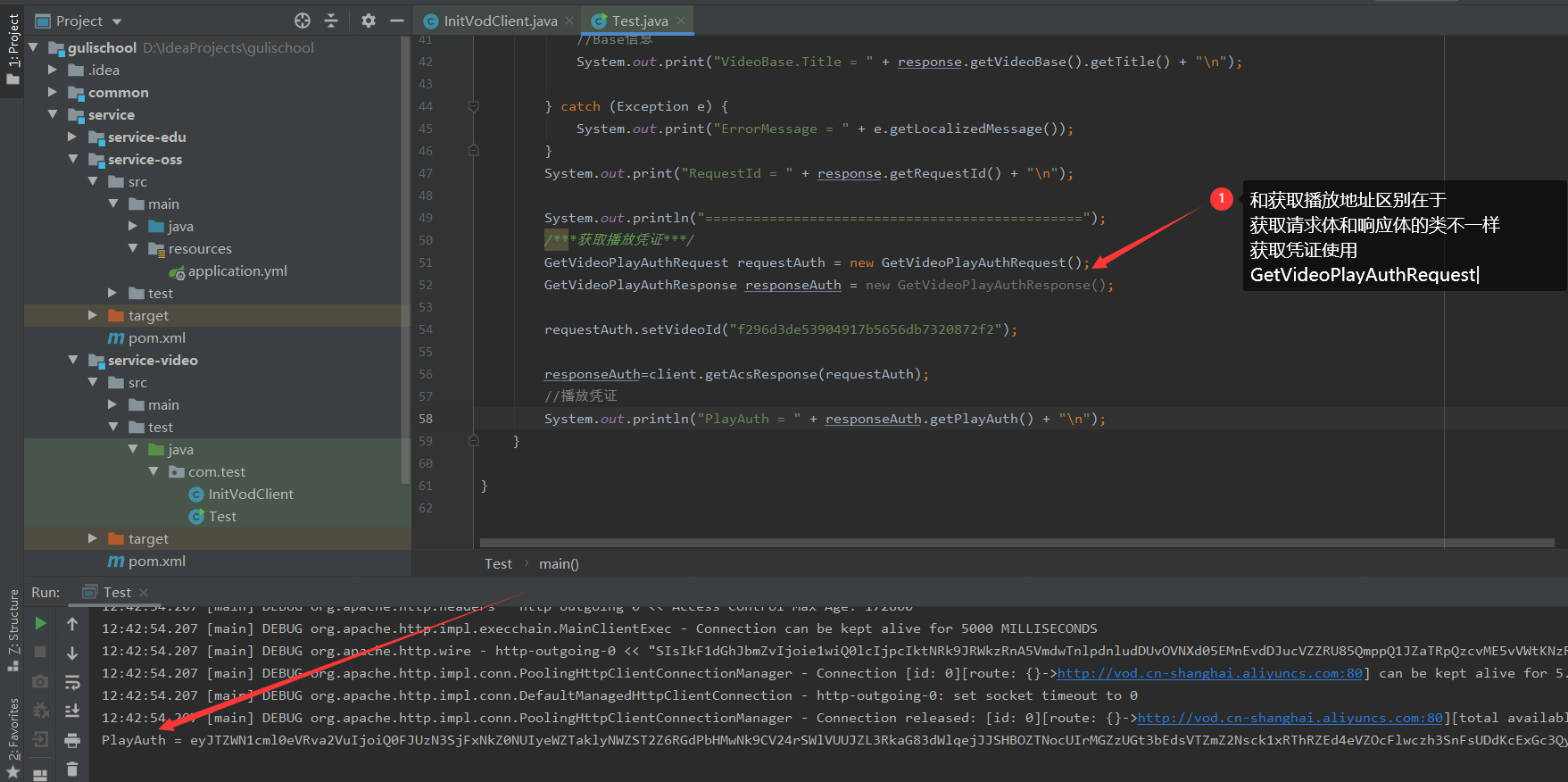Open the 1: Project side tool tab
This screenshot has height=782, width=1568.
pyautogui.click(x=12, y=49)
